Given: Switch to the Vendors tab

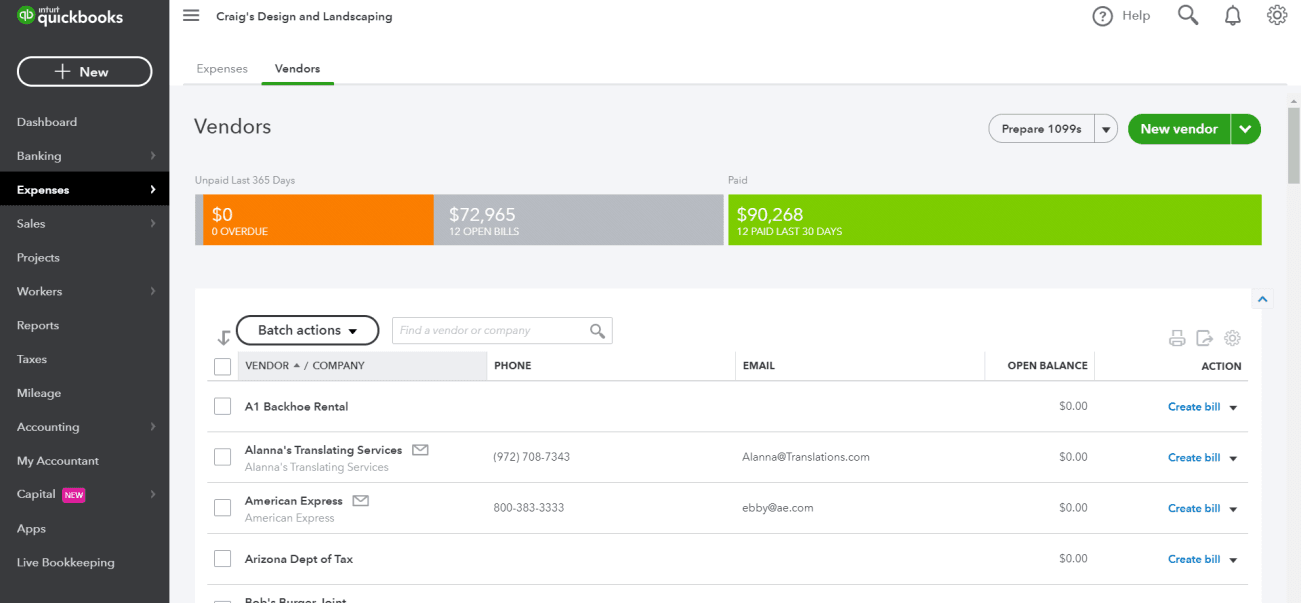Looking at the screenshot, I should [297, 69].
